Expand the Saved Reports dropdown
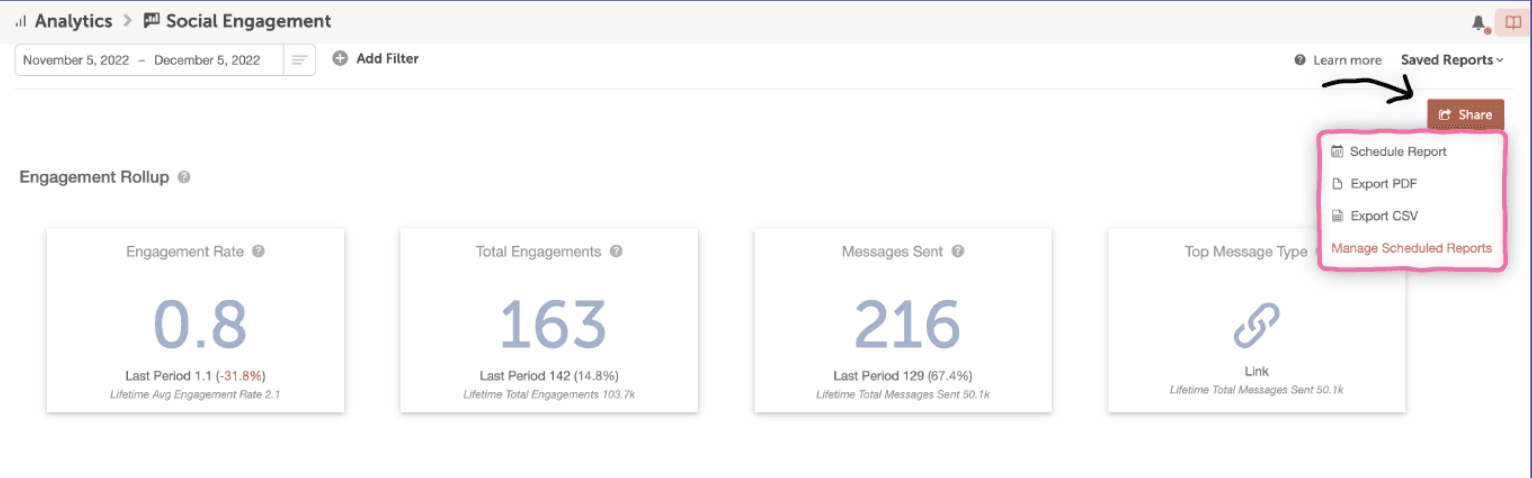The height and width of the screenshot is (478, 1532). click(x=1451, y=60)
